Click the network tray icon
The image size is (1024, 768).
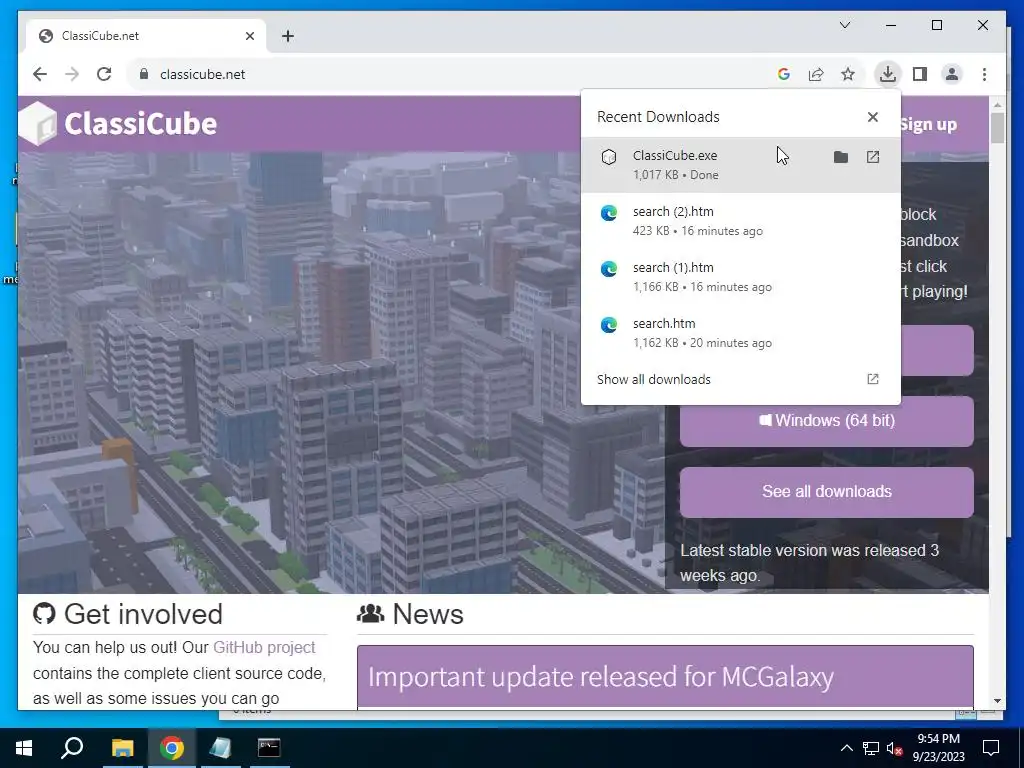click(x=870, y=748)
